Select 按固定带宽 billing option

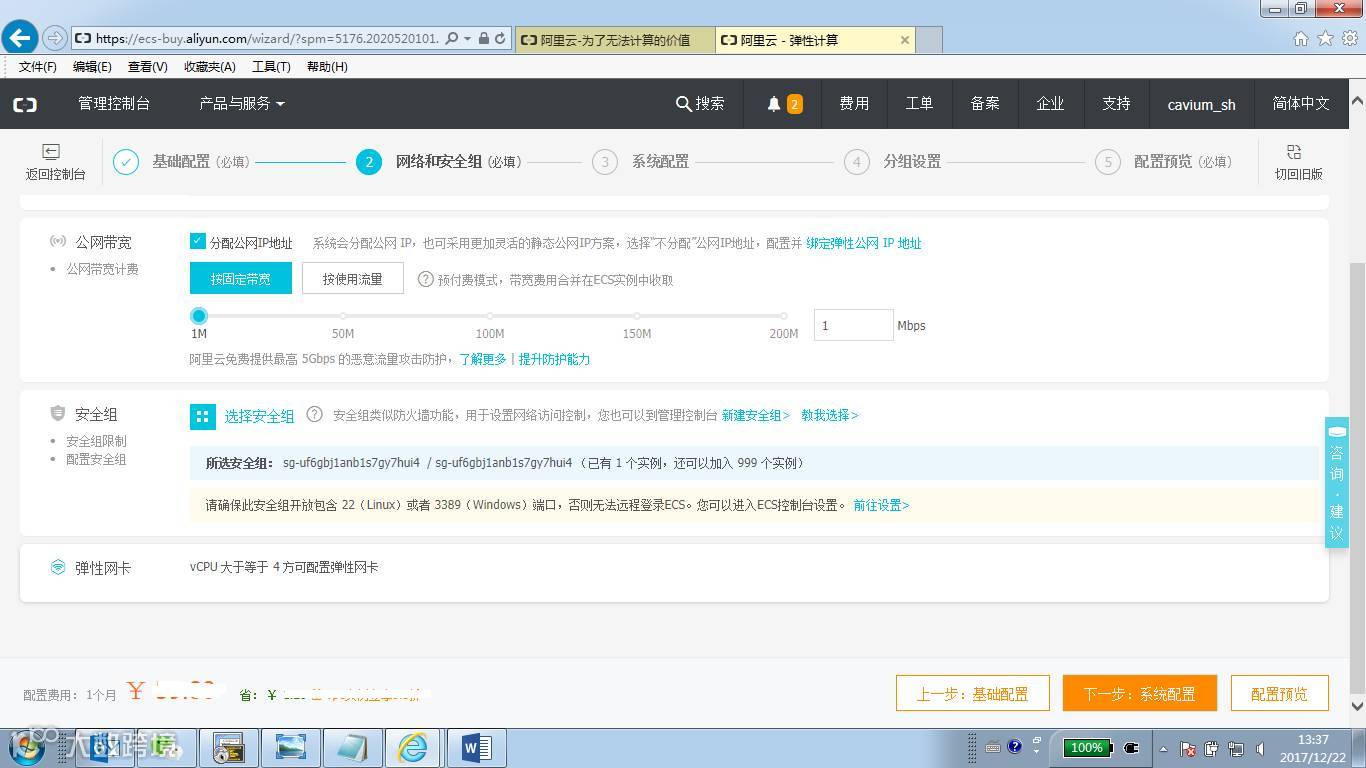[x=241, y=279]
